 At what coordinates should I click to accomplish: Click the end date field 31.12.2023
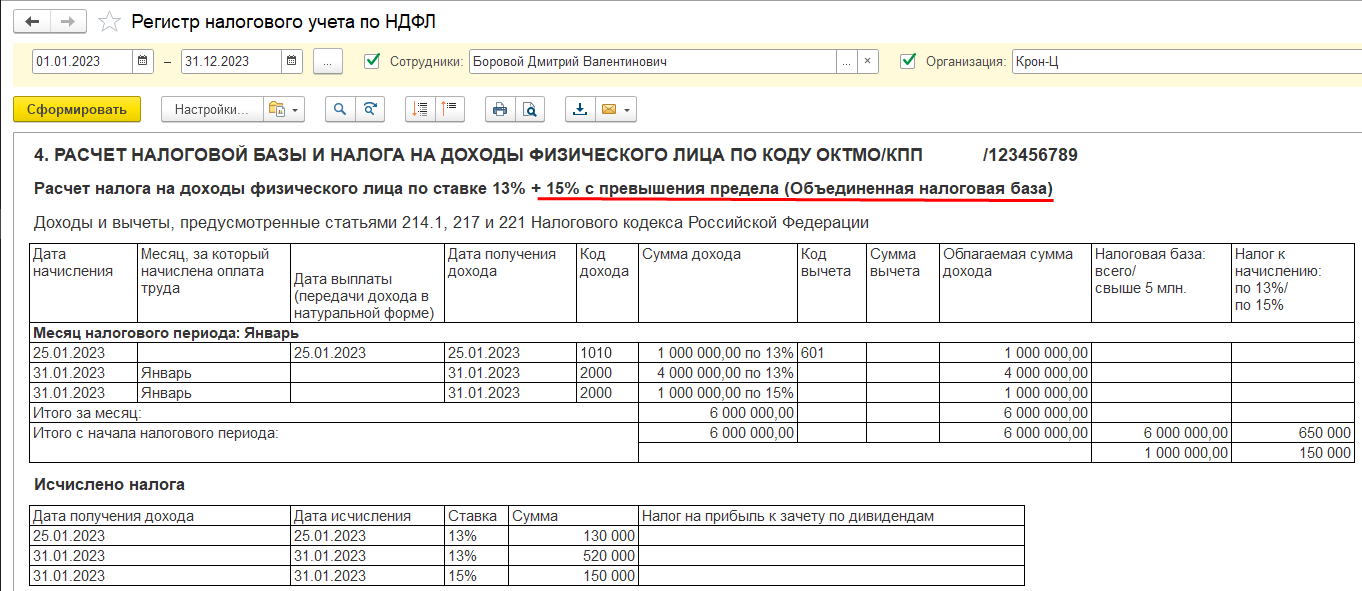[230, 61]
